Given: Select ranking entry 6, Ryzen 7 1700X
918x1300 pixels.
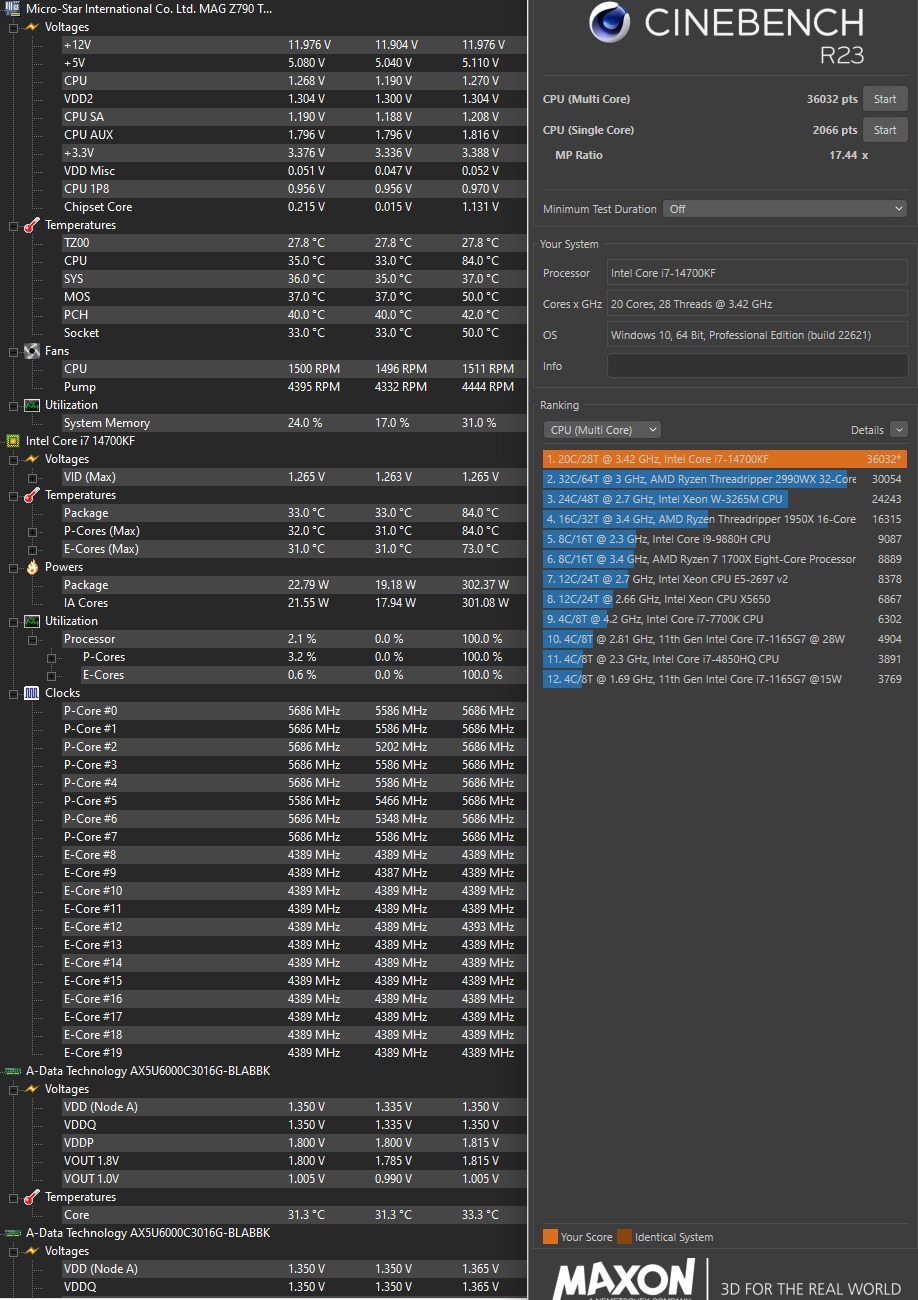Looking at the screenshot, I should pyautogui.click(x=724, y=559).
